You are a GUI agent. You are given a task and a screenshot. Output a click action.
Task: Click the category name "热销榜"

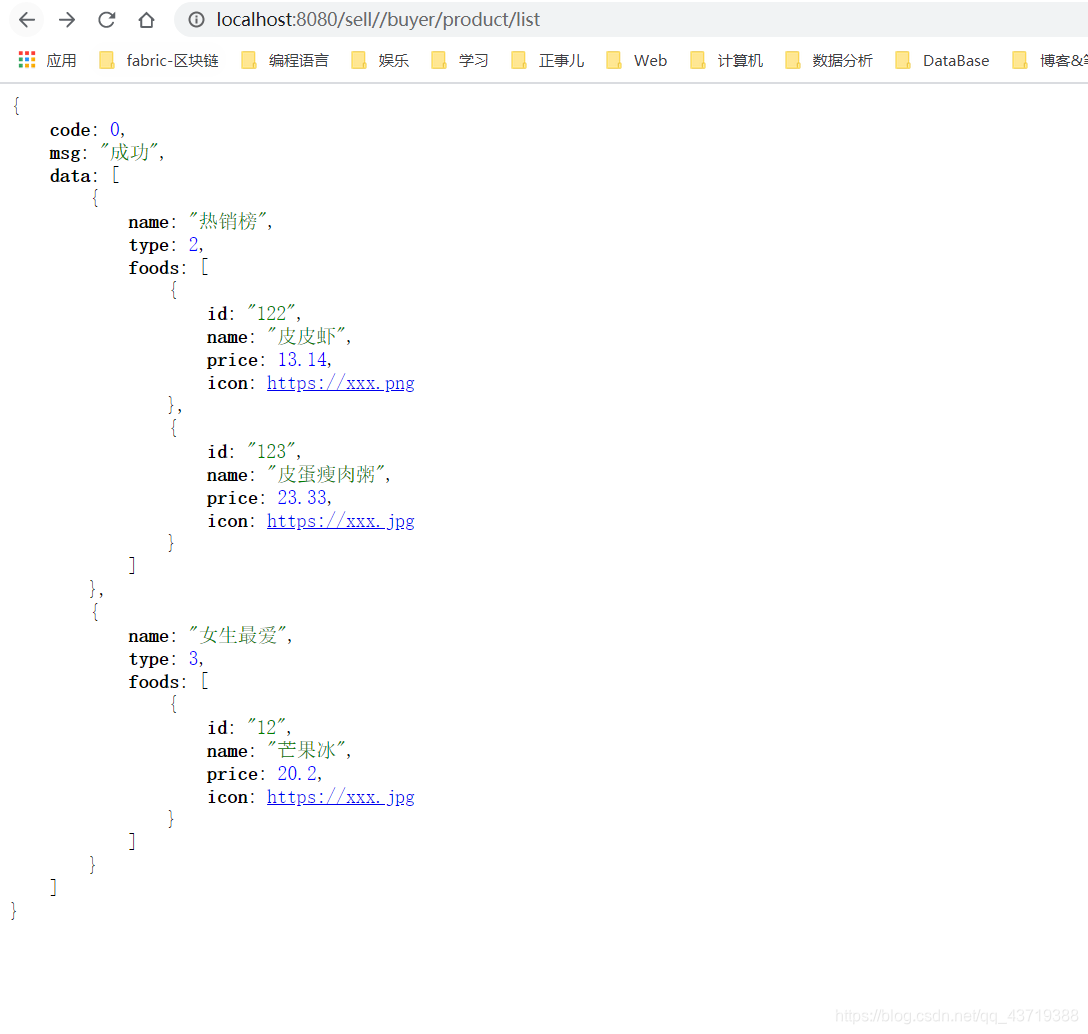[228, 221]
